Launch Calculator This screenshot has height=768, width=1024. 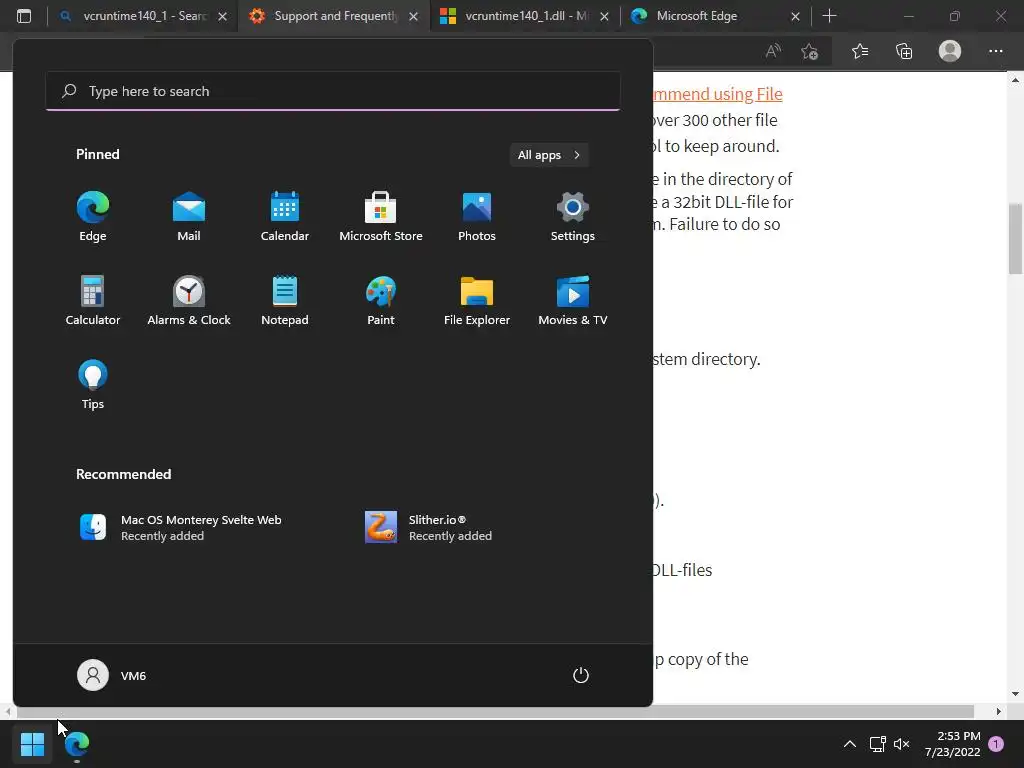point(93,301)
